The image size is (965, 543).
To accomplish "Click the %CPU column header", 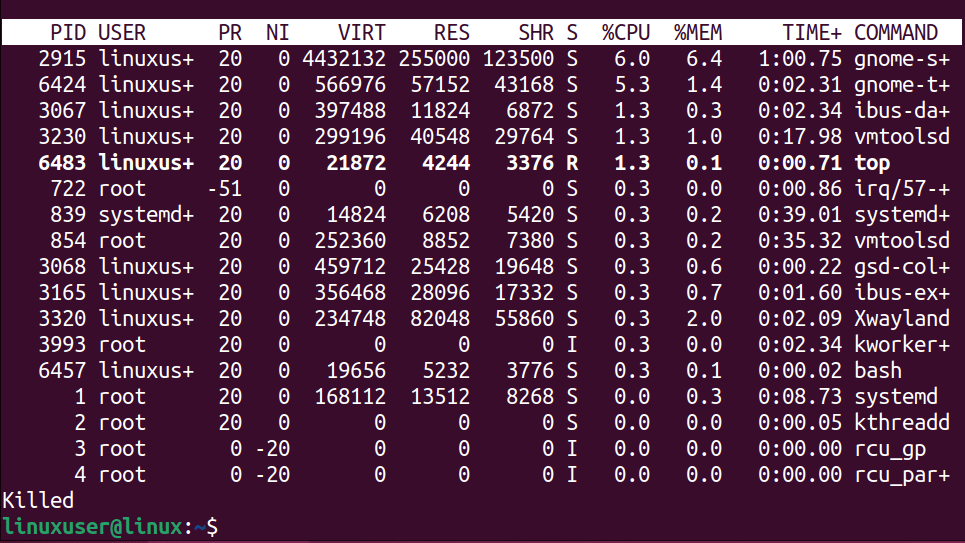I will tap(625, 33).
